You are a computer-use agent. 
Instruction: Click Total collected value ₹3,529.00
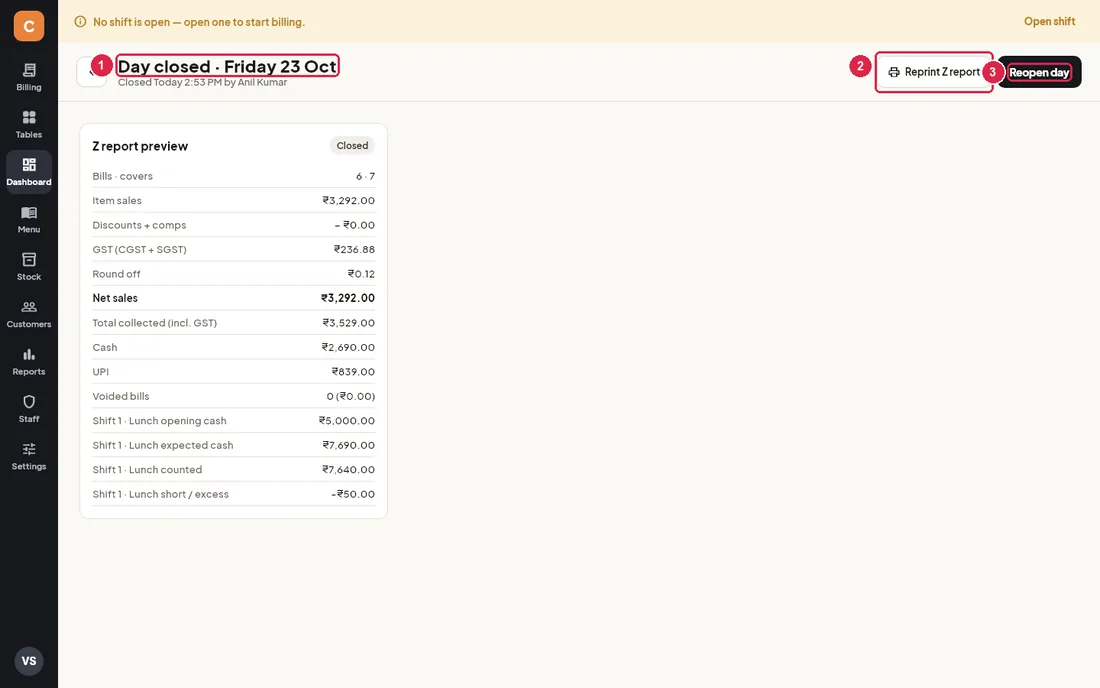(349, 323)
